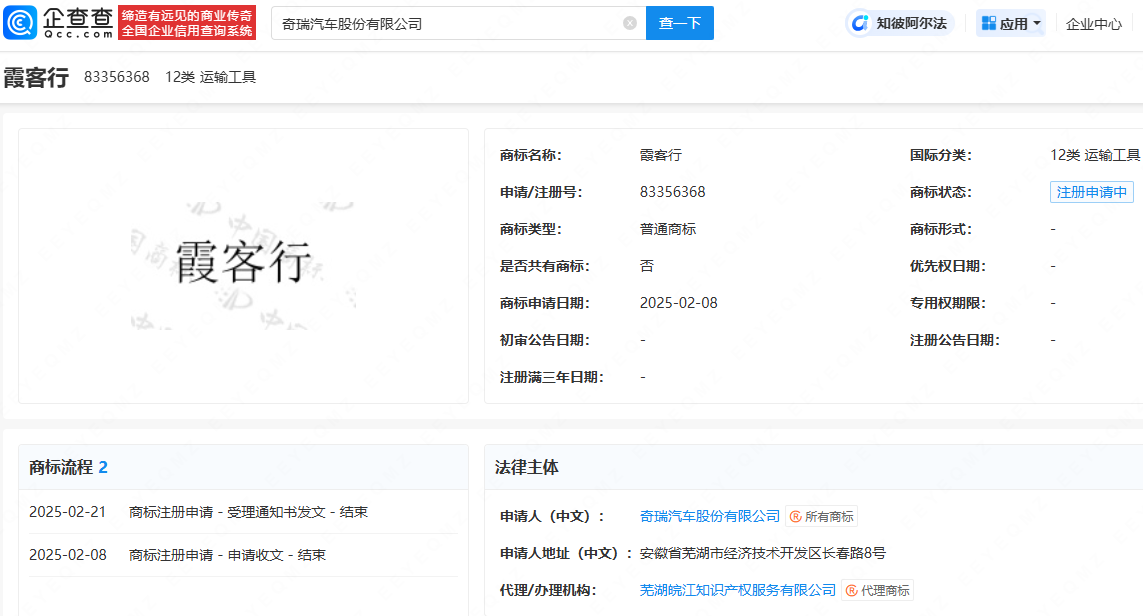Click the 注册满三年日期 label
The image size is (1143, 616).
coord(552,377)
